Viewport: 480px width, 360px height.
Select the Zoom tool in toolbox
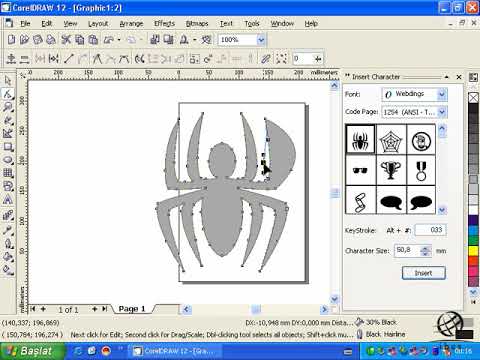[8, 107]
